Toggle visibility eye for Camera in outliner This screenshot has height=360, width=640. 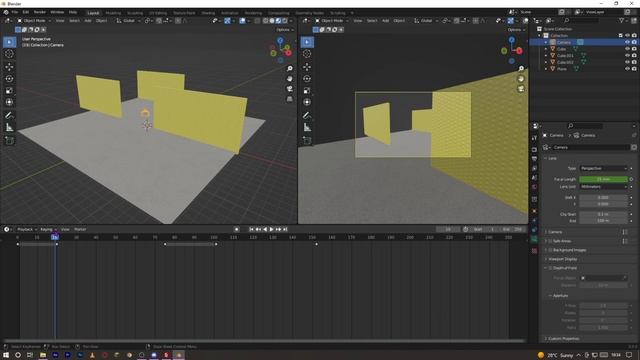[x=627, y=42]
